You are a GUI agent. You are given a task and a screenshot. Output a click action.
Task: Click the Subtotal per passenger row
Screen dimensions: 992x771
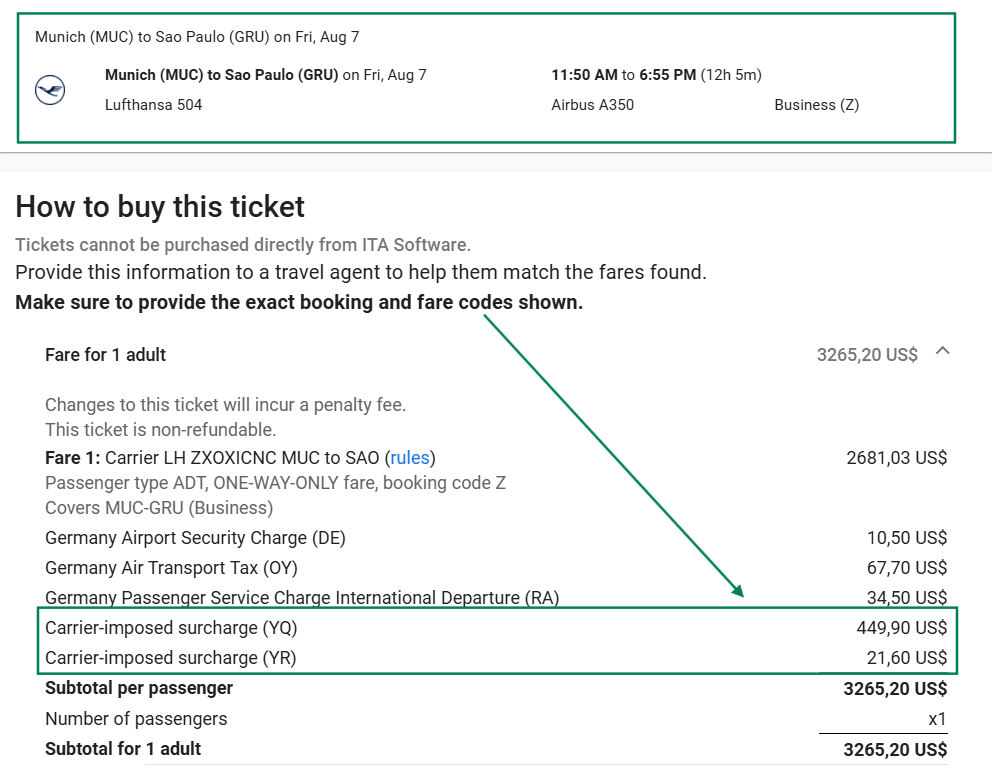(496, 688)
